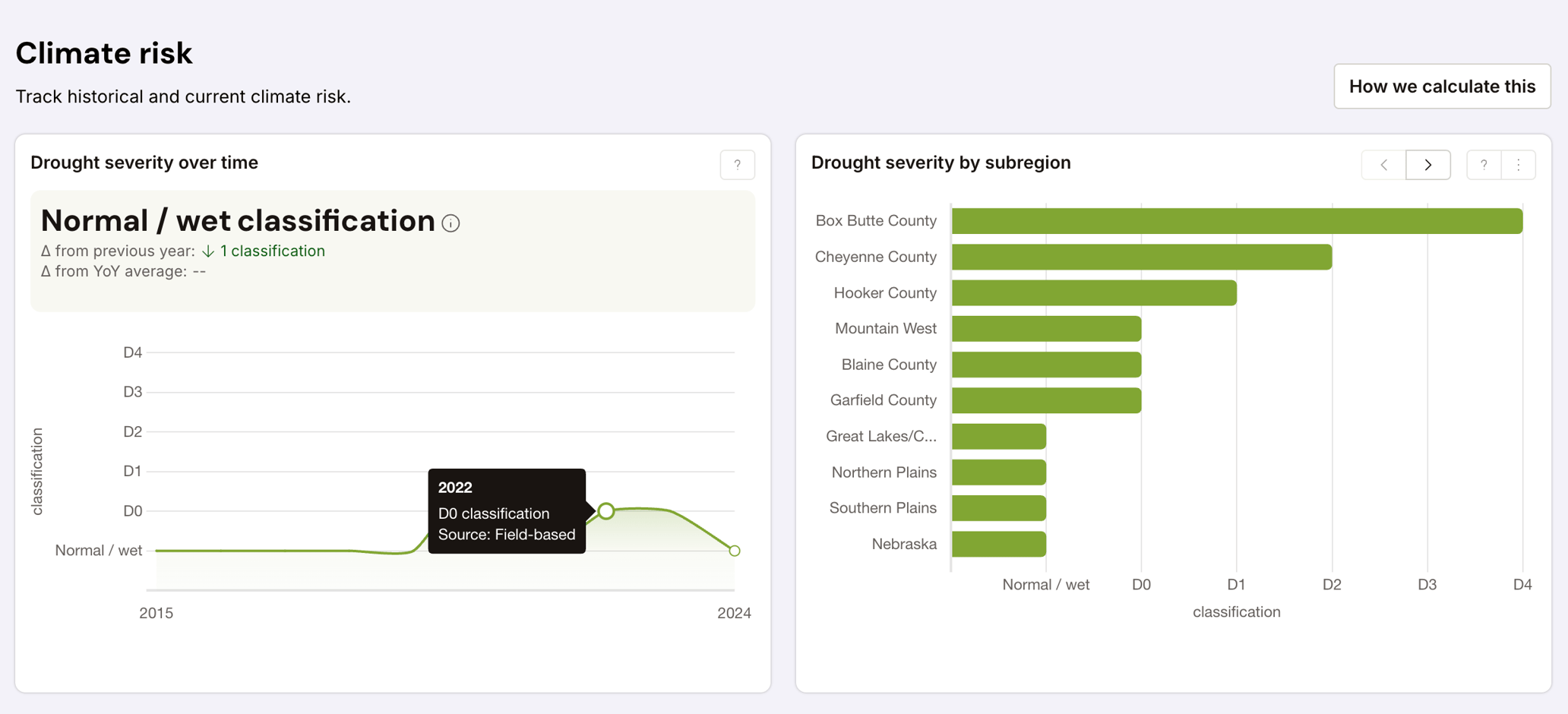This screenshot has width=1568, height=714.
Task: Click the 2022 data point on line chart
Action: (x=605, y=511)
